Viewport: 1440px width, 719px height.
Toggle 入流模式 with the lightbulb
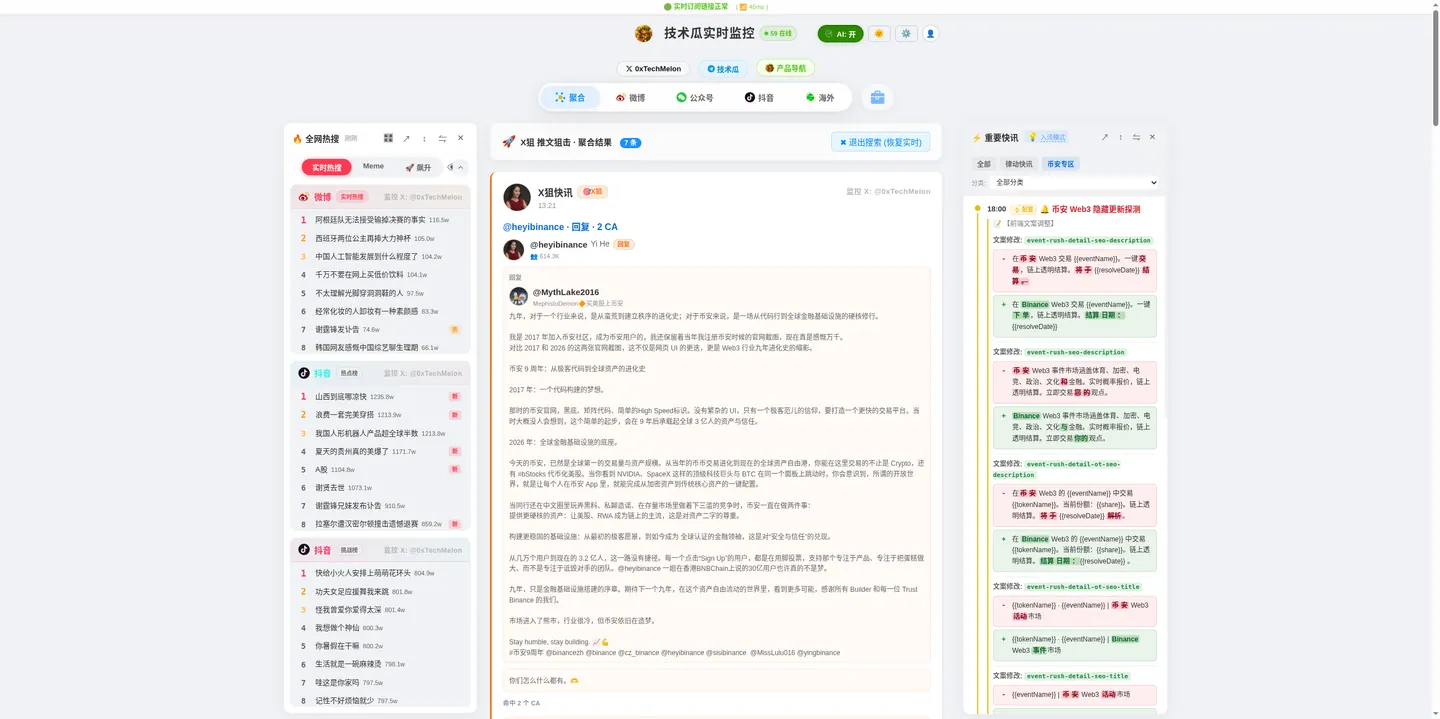[x=1047, y=137]
